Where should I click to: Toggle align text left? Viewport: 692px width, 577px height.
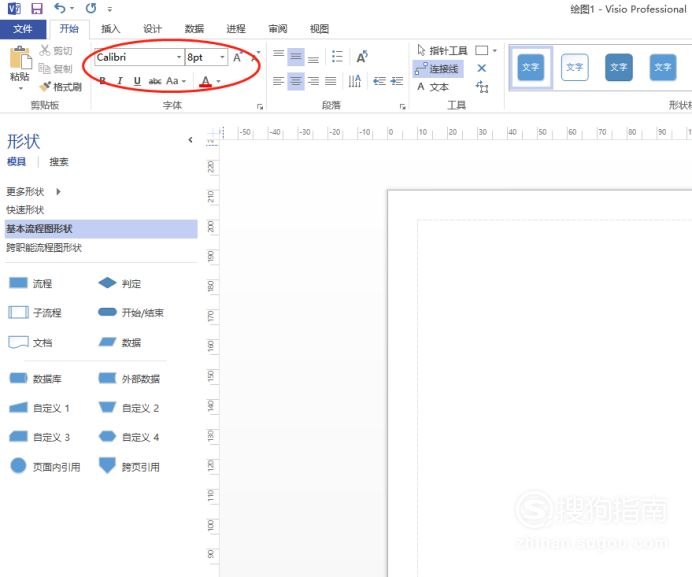point(278,81)
